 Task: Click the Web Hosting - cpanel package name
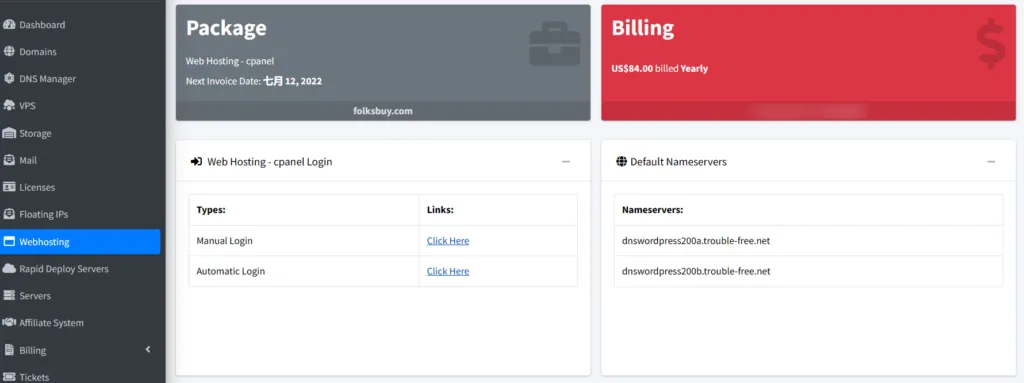tap(230, 61)
